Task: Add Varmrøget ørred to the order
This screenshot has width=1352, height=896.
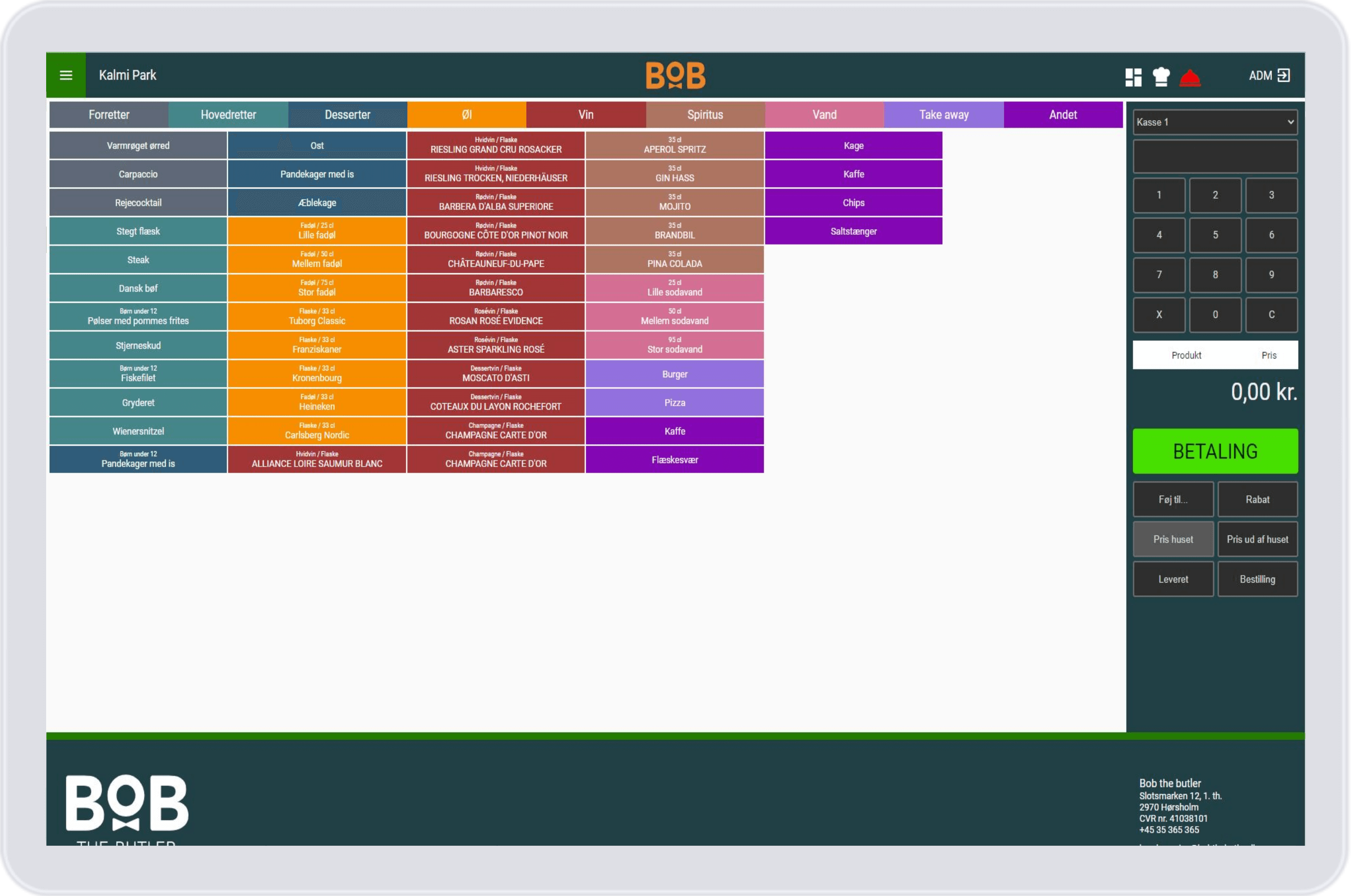Action: (x=138, y=146)
